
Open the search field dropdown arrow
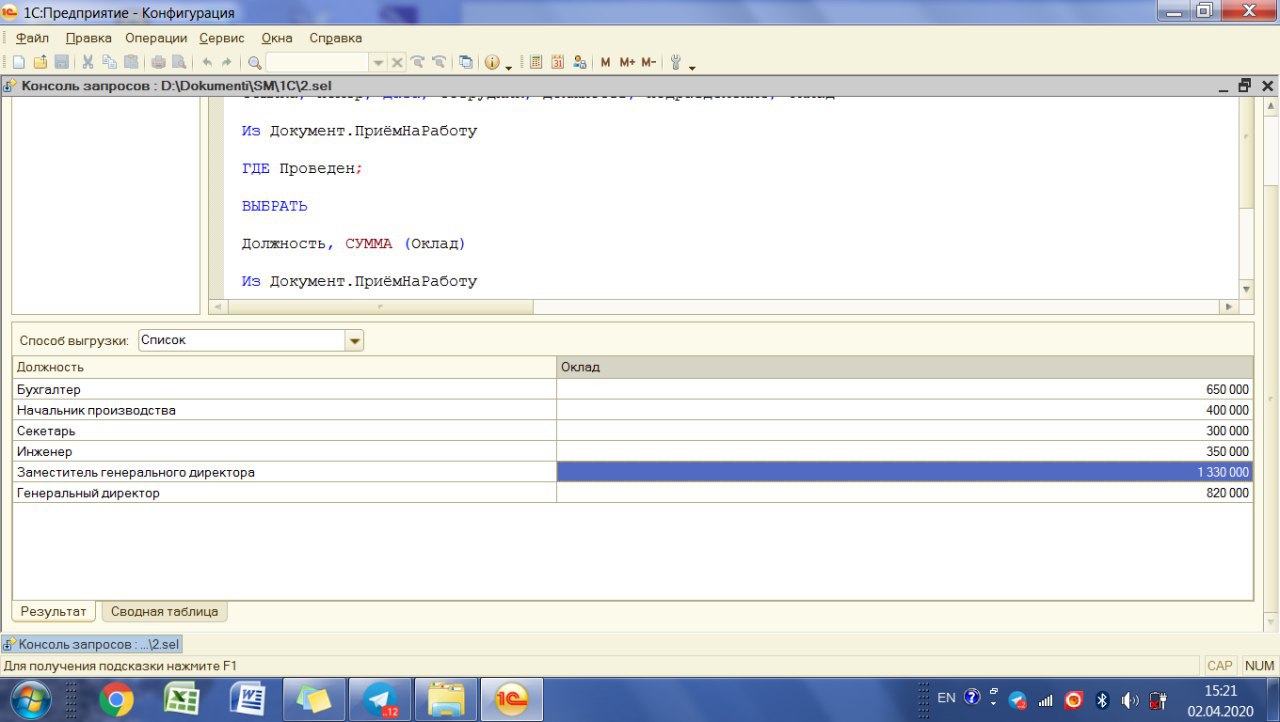[x=378, y=62]
